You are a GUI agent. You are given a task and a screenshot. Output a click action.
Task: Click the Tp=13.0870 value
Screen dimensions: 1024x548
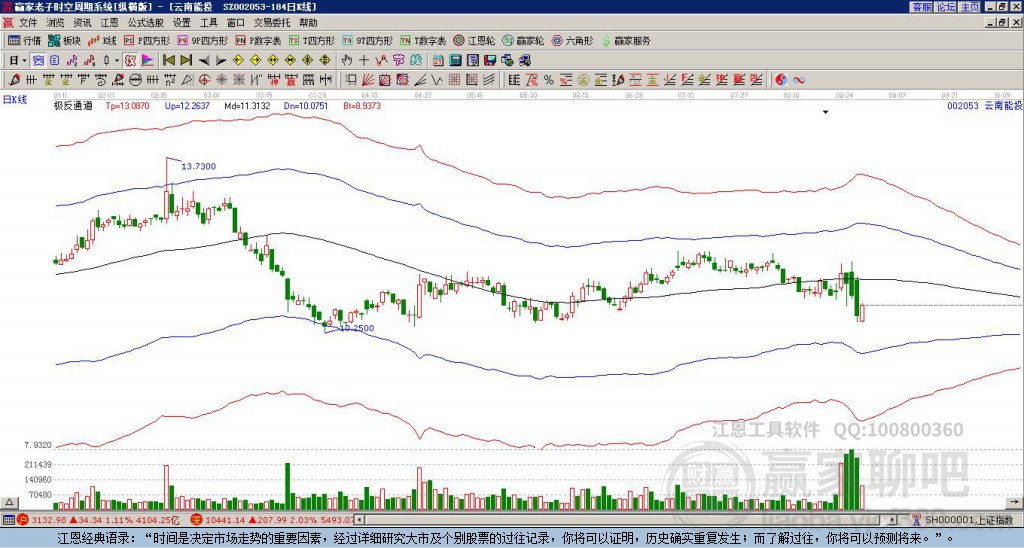tap(127, 106)
